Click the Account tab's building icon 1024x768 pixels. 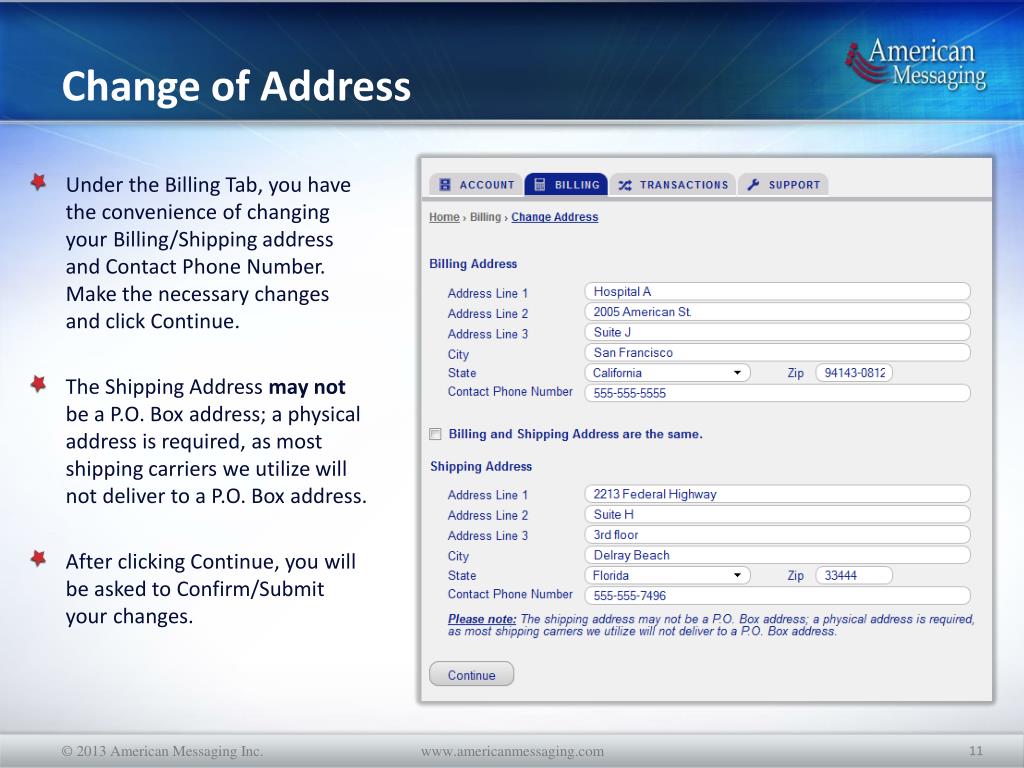pyautogui.click(x=445, y=185)
